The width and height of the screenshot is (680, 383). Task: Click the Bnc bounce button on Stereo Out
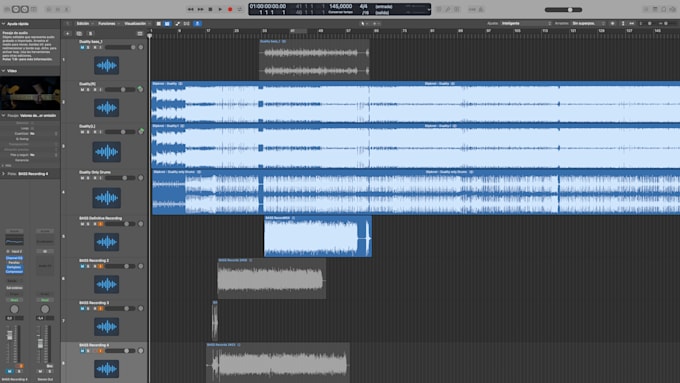pyautogui.click(x=49, y=366)
